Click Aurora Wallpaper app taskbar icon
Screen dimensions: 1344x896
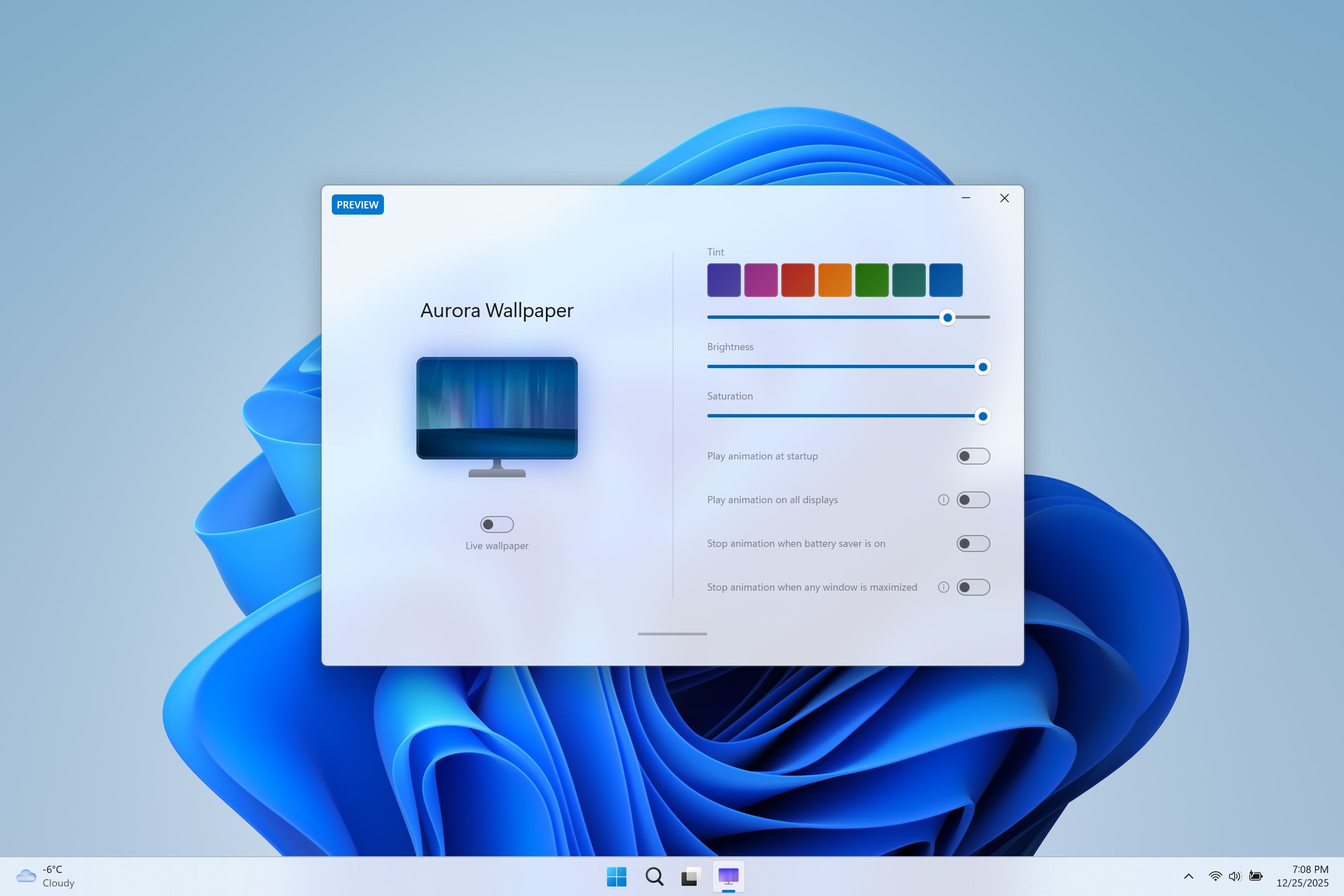pyautogui.click(x=728, y=876)
